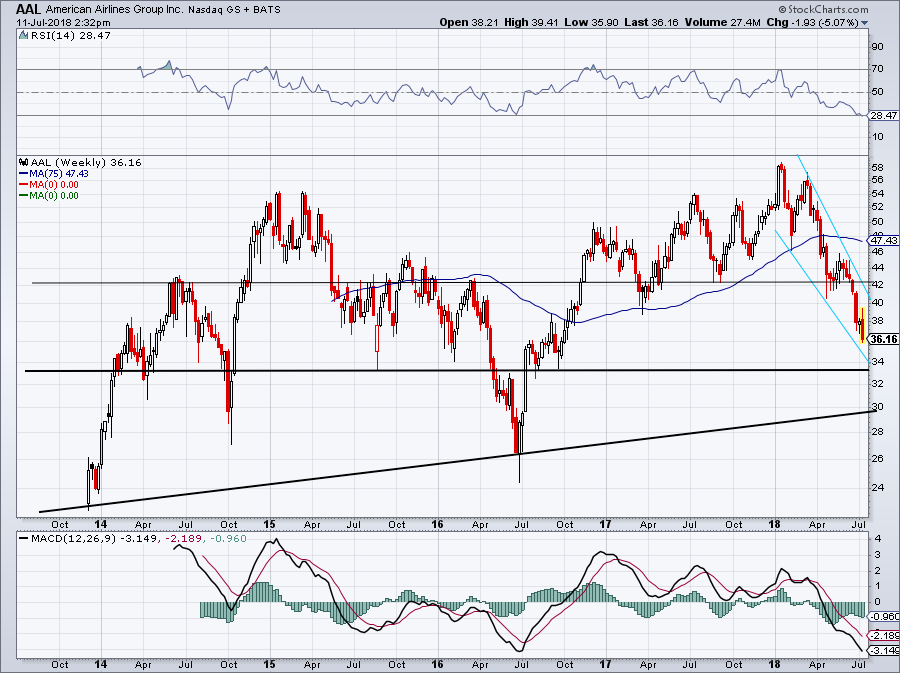Screen dimensions: 900x673
Task: Click the Open 38.21 quote value
Action: 470,22
